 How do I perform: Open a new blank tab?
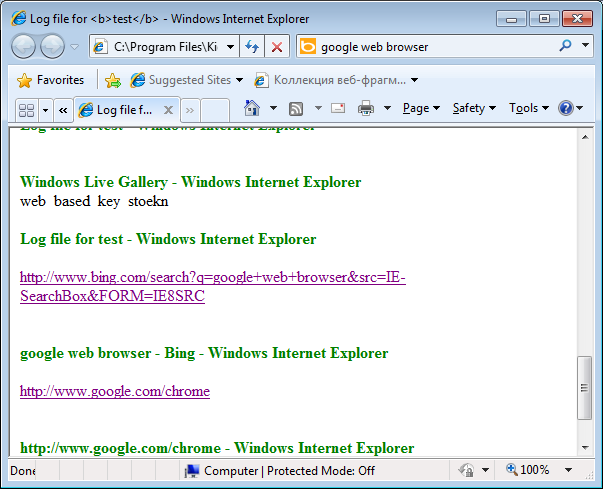pos(215,110)
